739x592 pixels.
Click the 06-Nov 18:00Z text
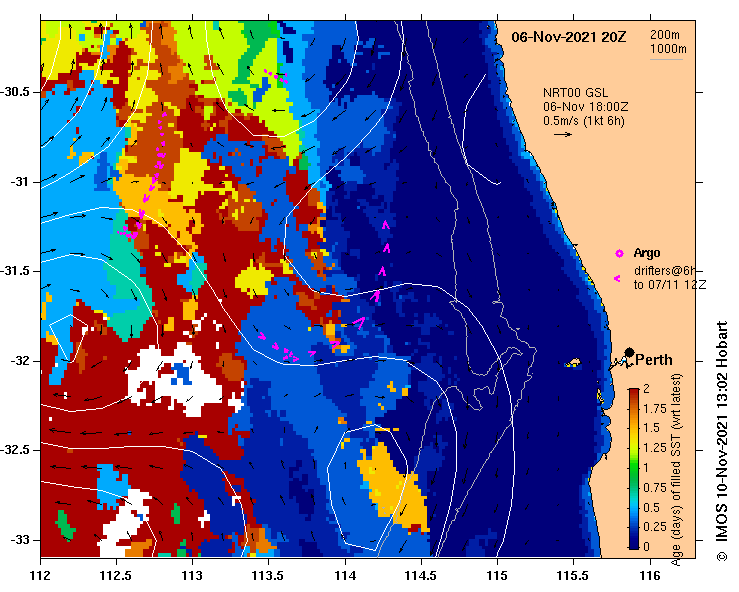tap(585, 107)
